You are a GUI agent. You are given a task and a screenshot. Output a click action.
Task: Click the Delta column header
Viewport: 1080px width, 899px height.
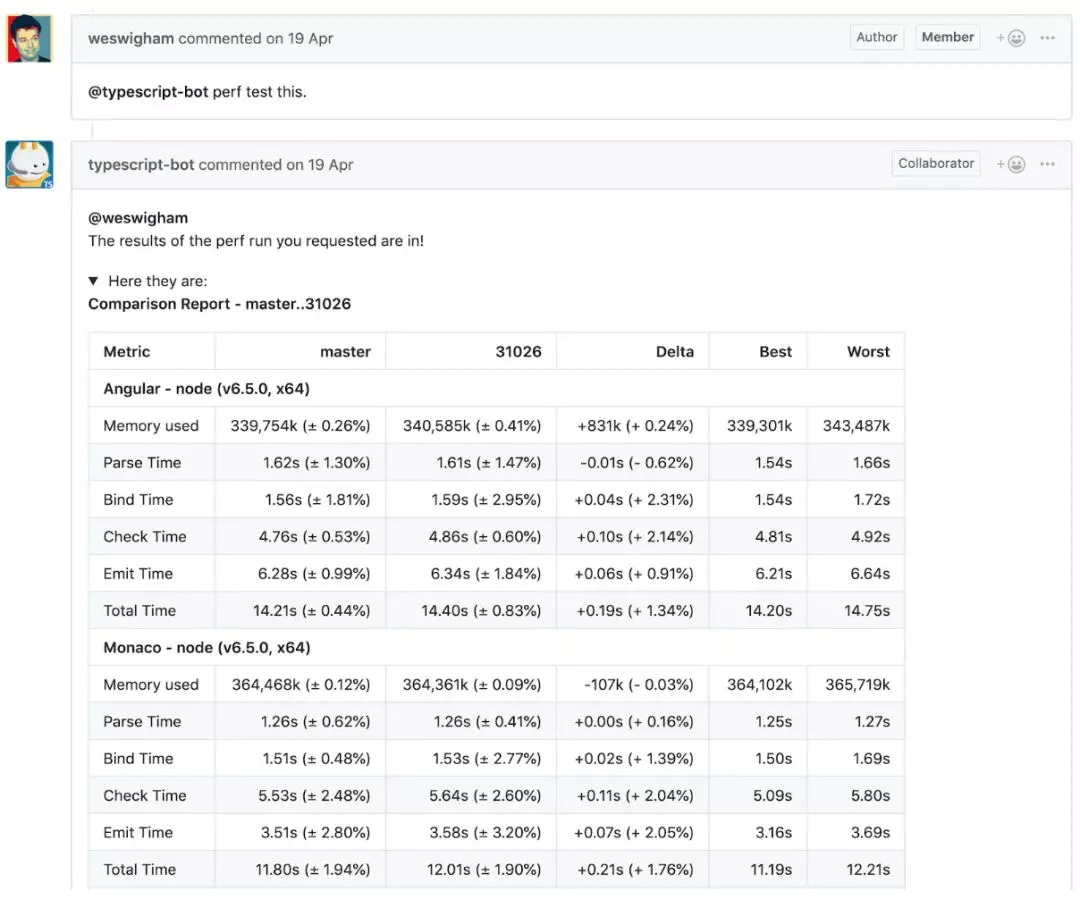click(675, 352)
